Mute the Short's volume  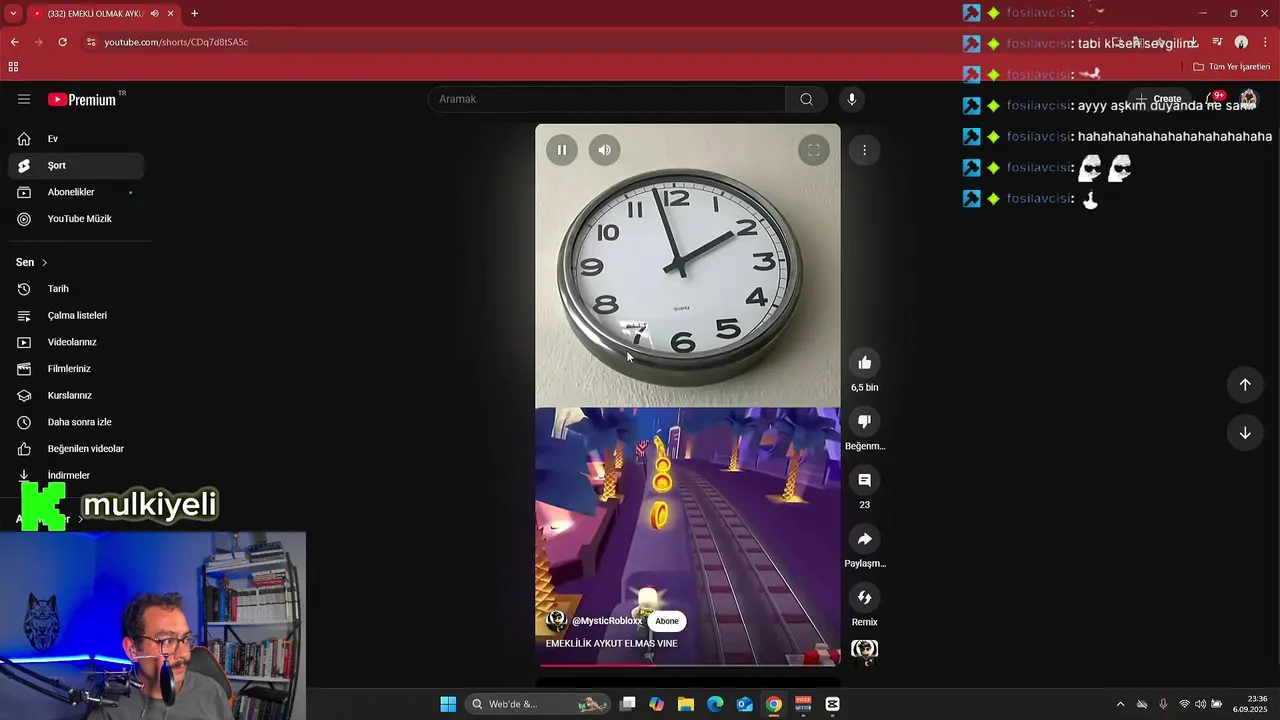pos(604,150)
